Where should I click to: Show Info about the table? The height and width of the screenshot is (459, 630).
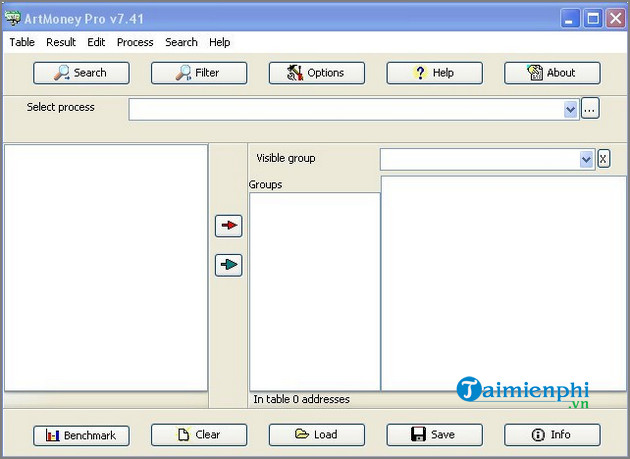point(552,434)
